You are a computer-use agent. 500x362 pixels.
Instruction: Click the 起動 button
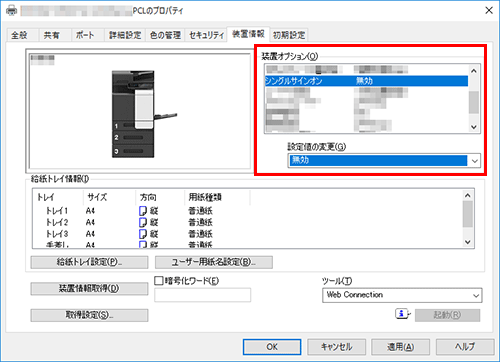tap(447, 315)
